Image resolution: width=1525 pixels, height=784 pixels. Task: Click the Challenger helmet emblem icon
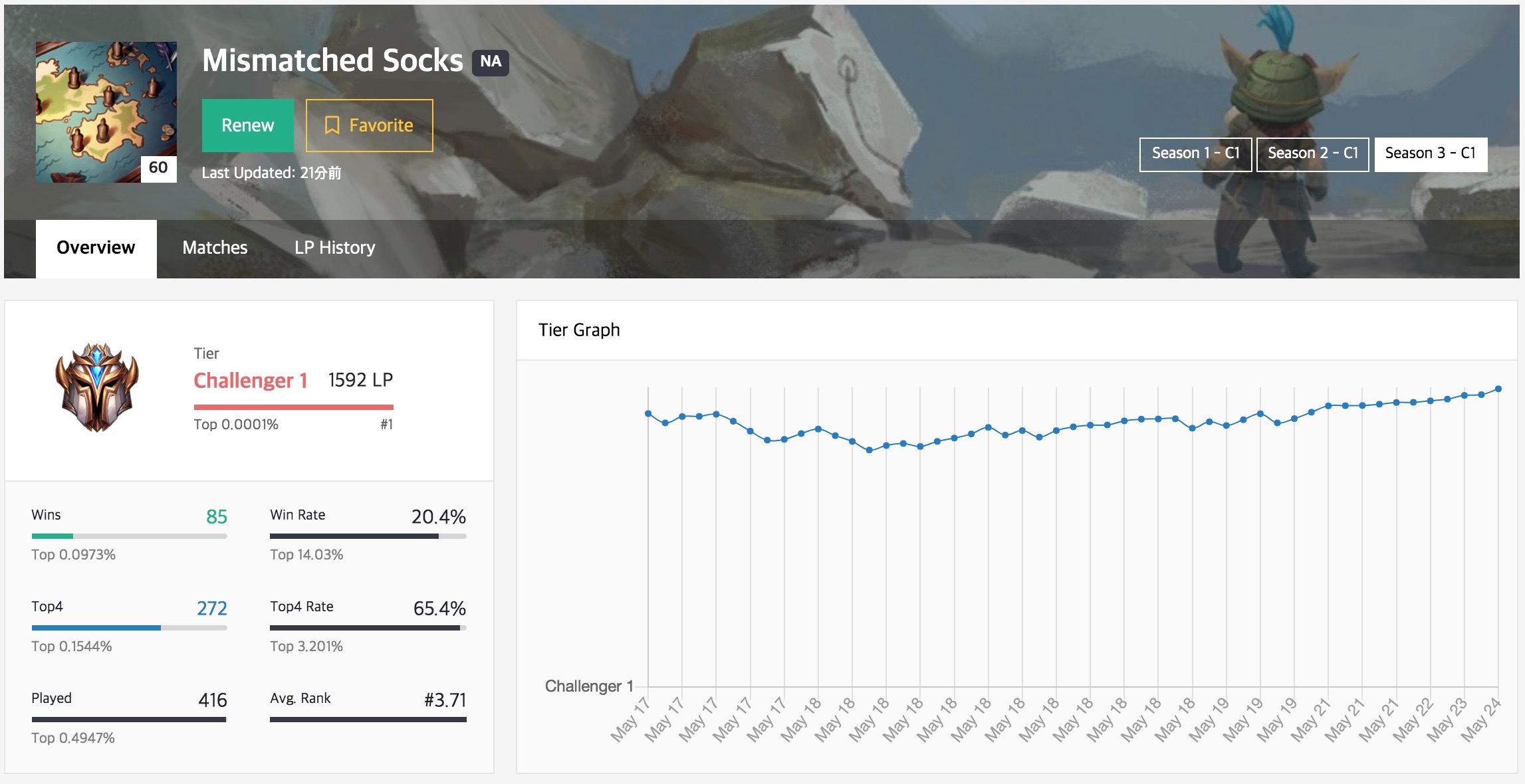(97, 387)
